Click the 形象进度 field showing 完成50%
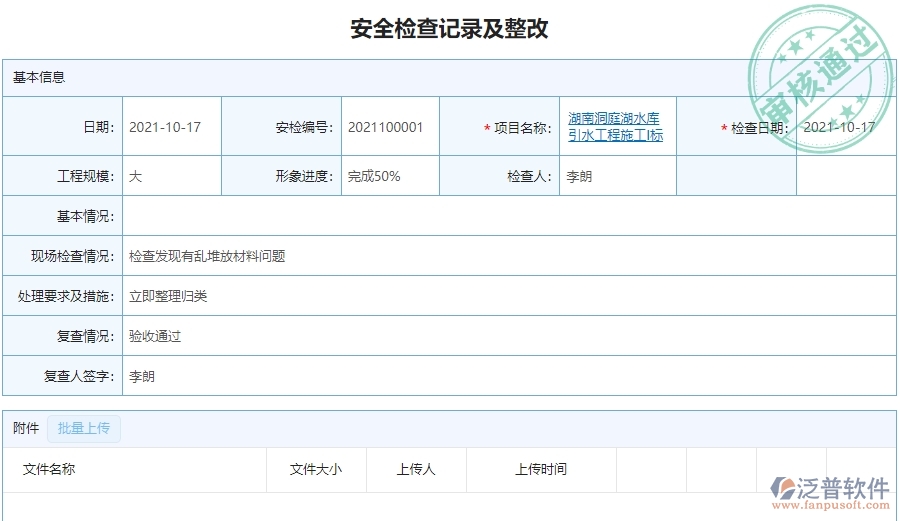The height and width of the screenshot is (521, 900). 390,176
